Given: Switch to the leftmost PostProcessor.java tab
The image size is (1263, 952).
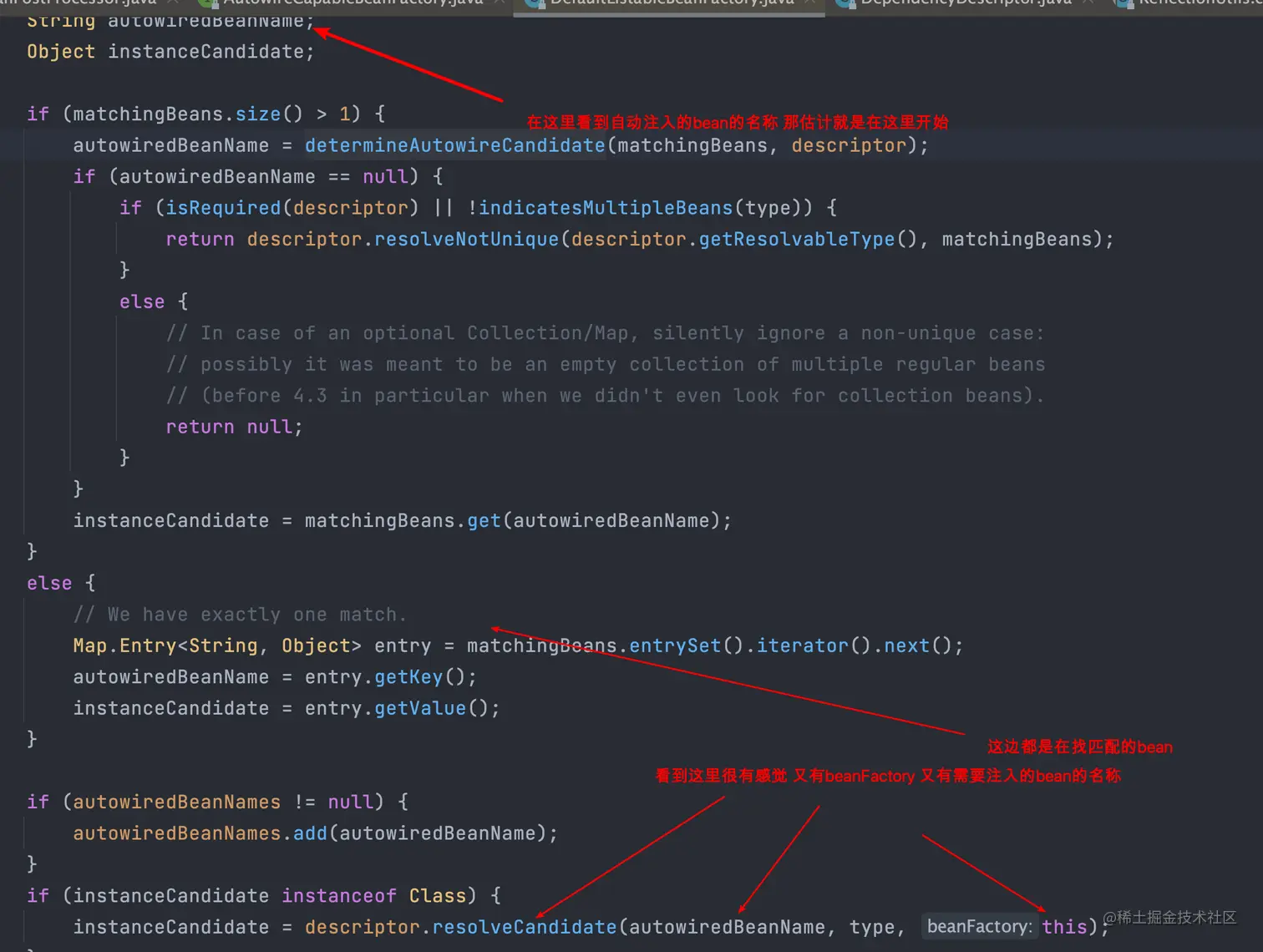Looking at the screenshot, I should coord(84,3).
